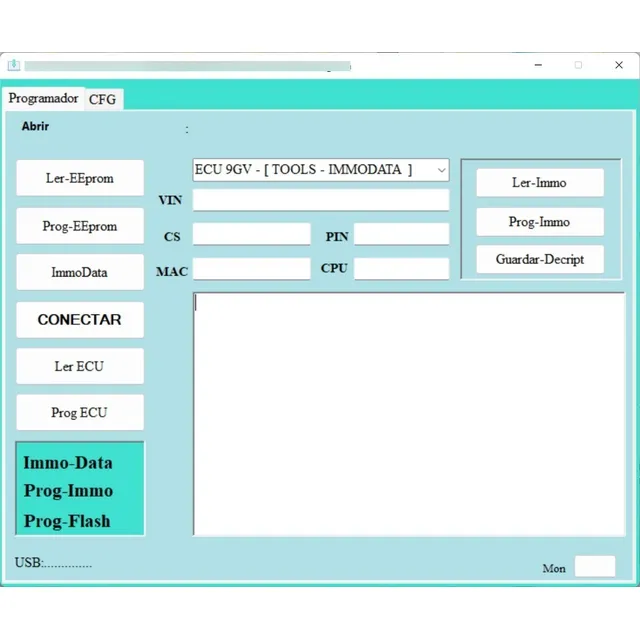This screenshot has width=640, height=640.
Task: Click the Ler-EEprom button
Action: tap(80, 178)
